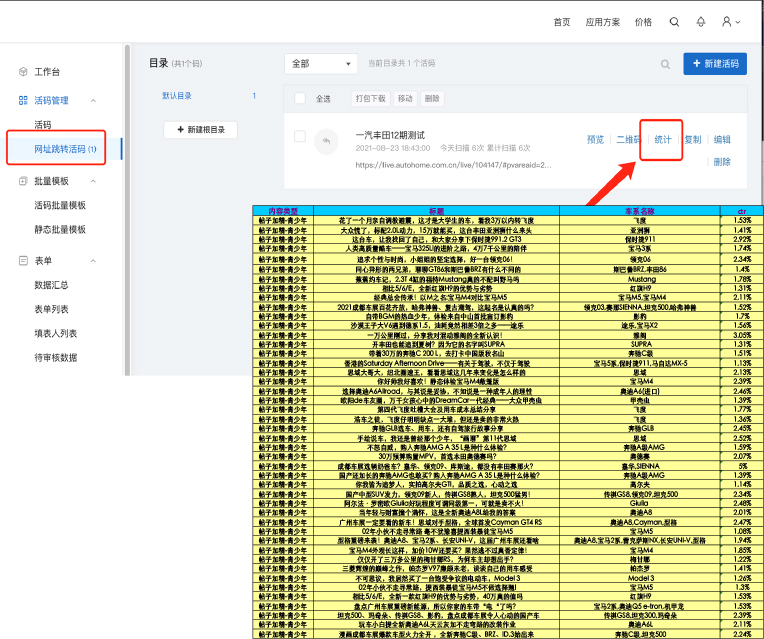Collapse the 表单 section chevron
This screenshot has height=639, width=764.
(x=93, y=261)
